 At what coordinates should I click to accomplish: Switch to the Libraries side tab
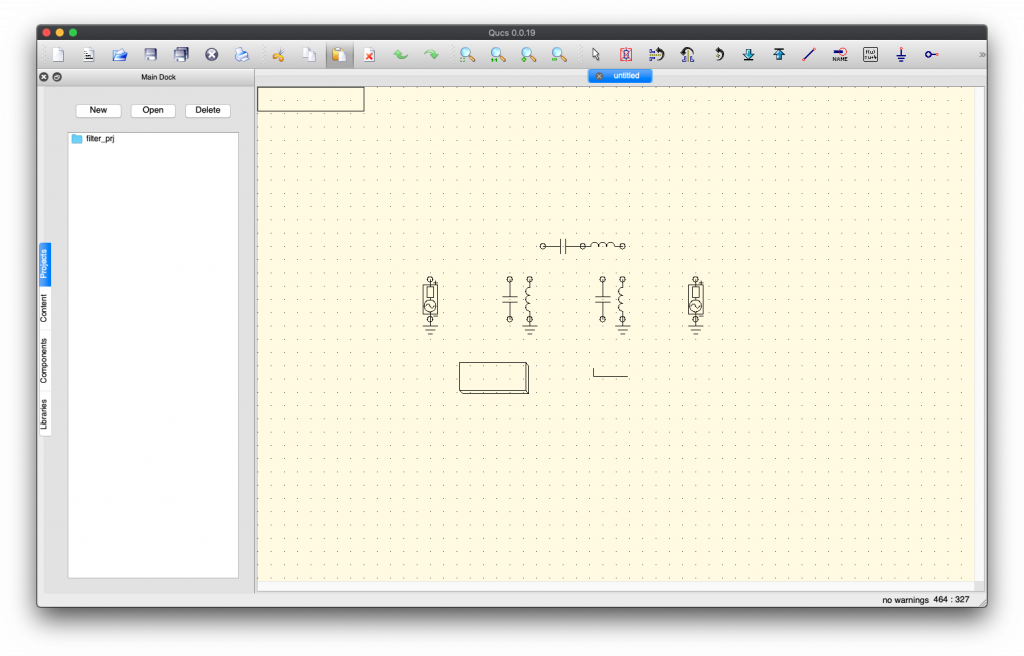[x=44, y=414]
